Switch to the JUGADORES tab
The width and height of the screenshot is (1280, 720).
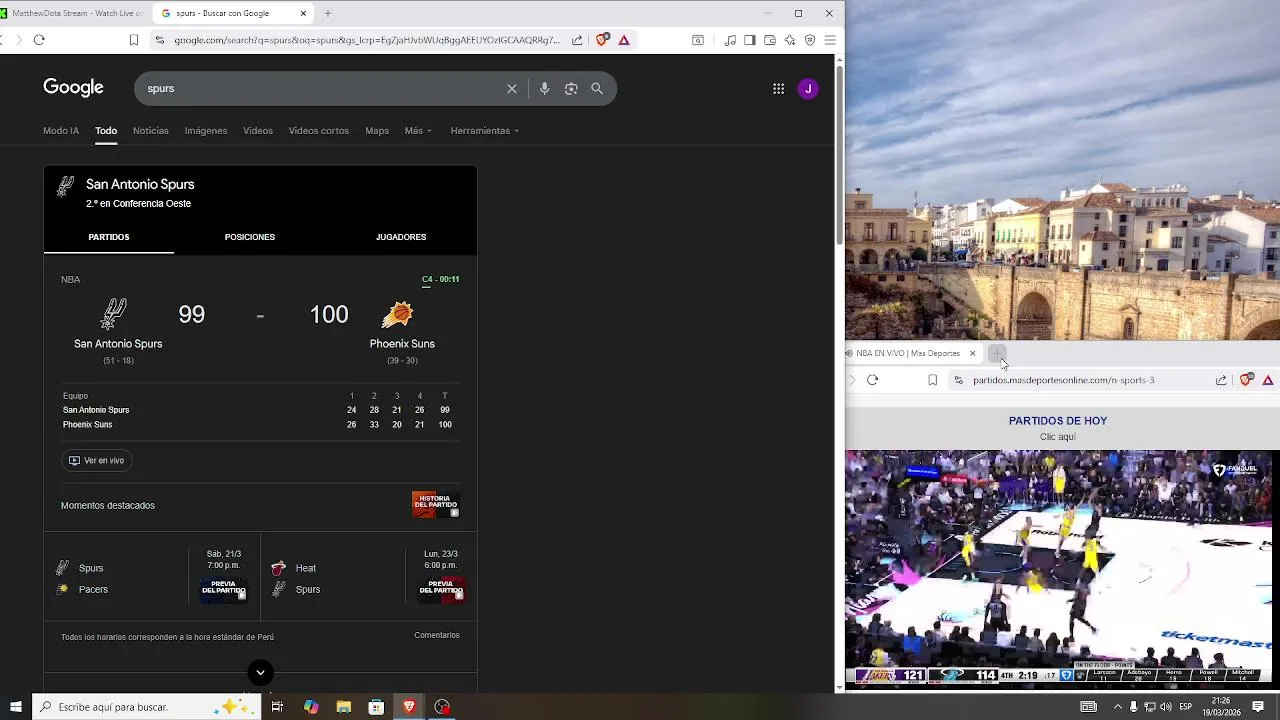[401, 237]
